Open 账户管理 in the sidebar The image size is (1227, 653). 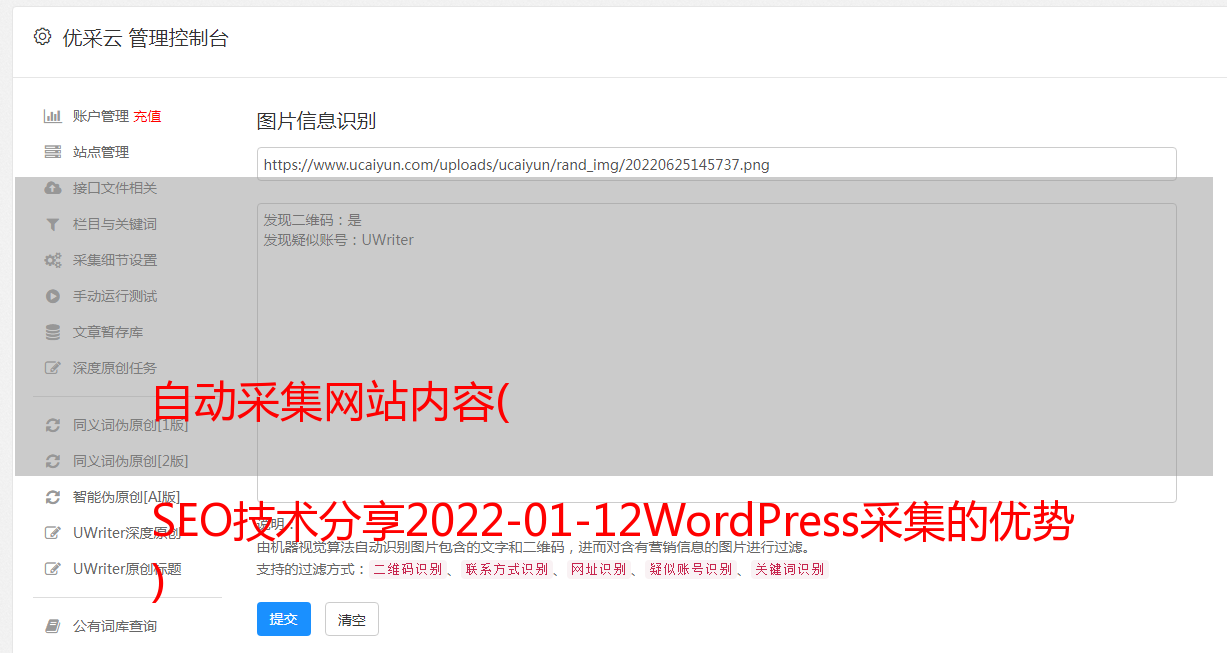click(x=101, y=116)
